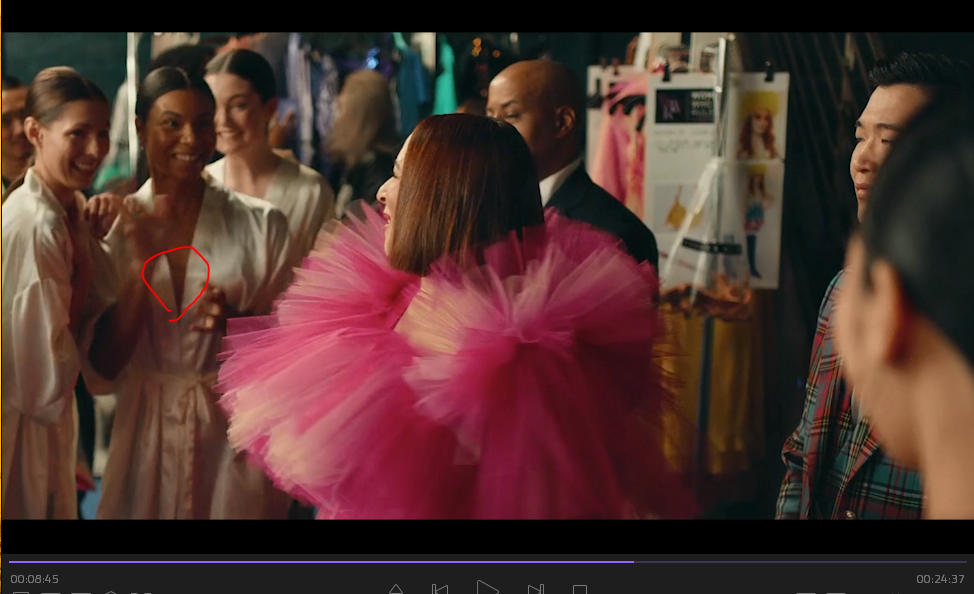Click the end of the purple progress line
This screenshot has height=594, width=974.
click(632, 562)
